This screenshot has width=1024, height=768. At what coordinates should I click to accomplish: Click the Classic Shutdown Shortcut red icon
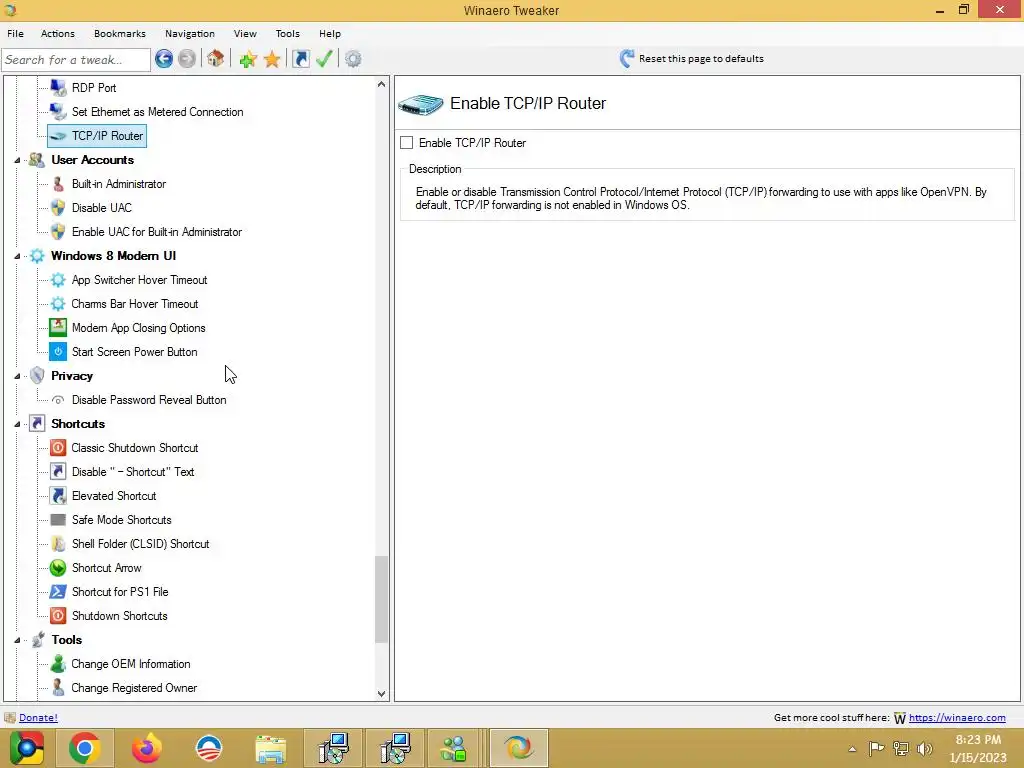click(x=58, y=447)
